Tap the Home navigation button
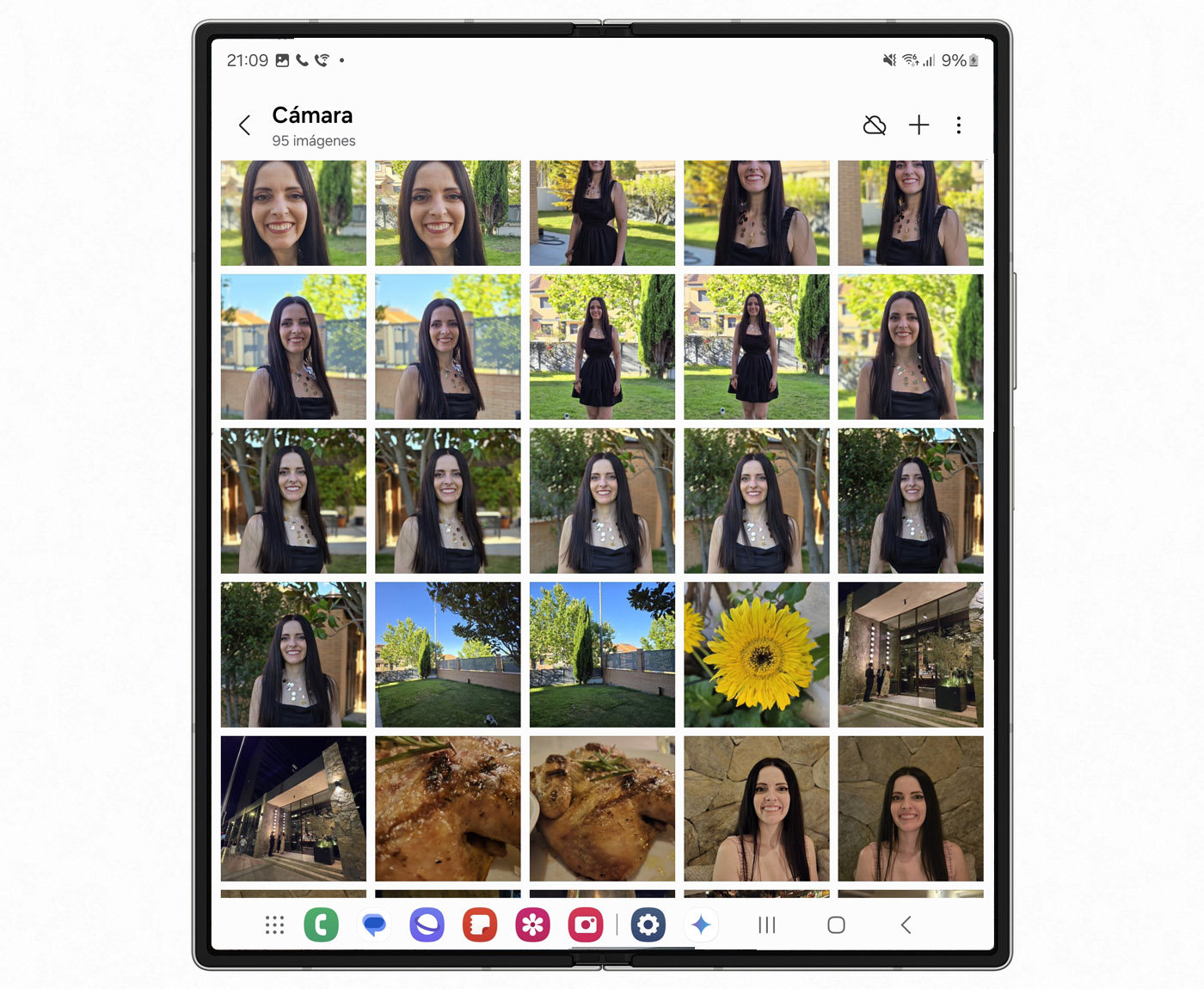Viewport: 1204px width, 989px height. (x=836, y=925)
